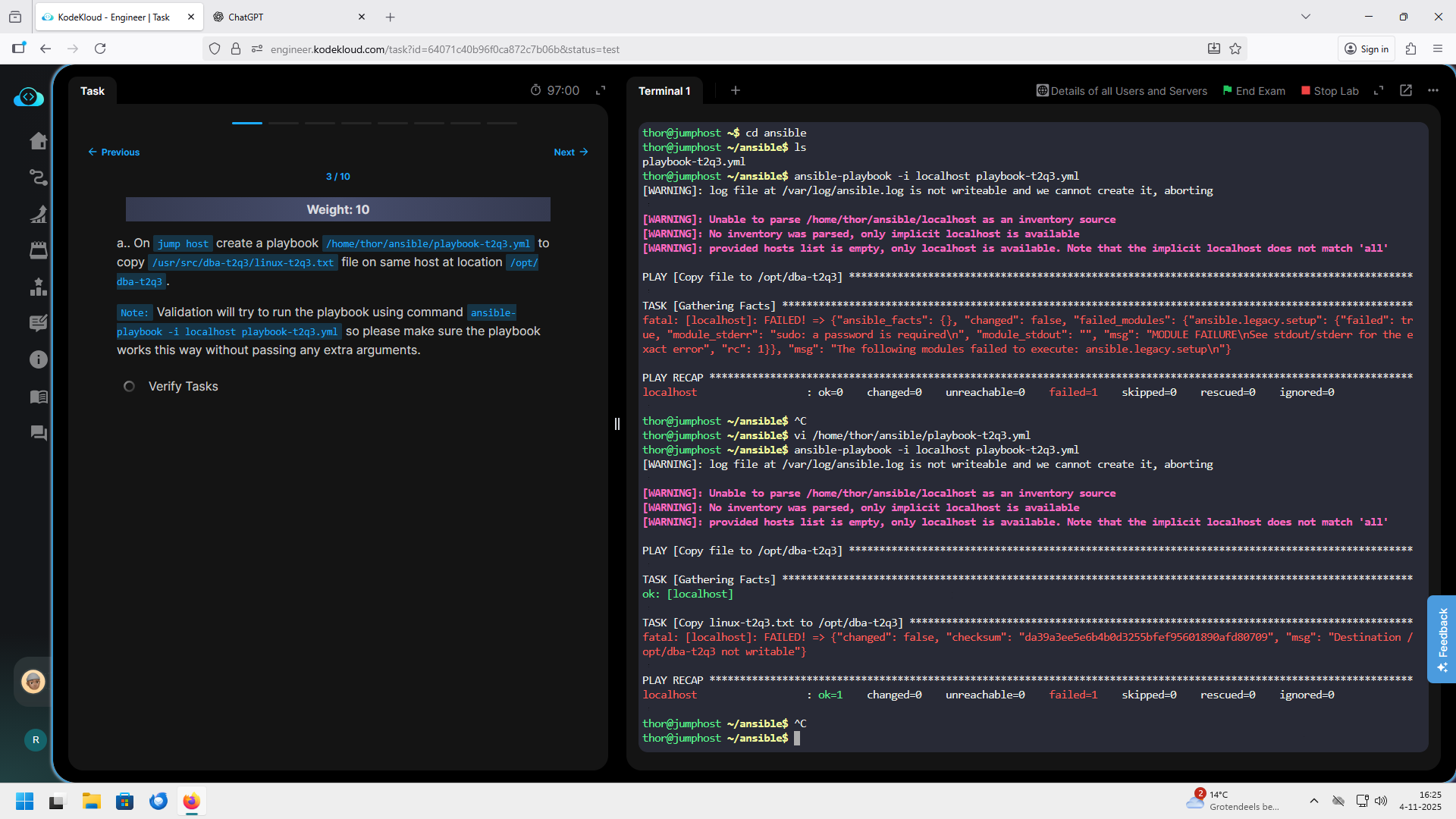
Task: Click the learning path route icon in the sidebar
Action: tap(38, 177)
